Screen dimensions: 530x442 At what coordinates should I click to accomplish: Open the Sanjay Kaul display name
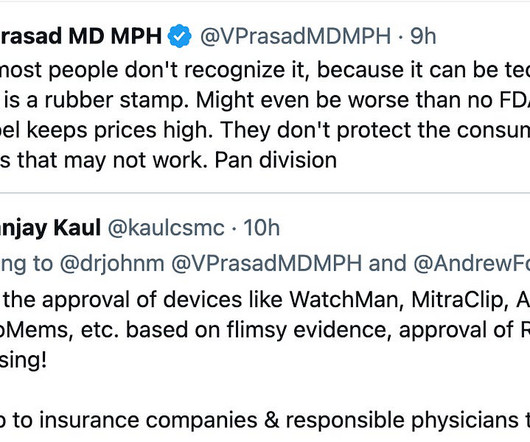point(50,228)
